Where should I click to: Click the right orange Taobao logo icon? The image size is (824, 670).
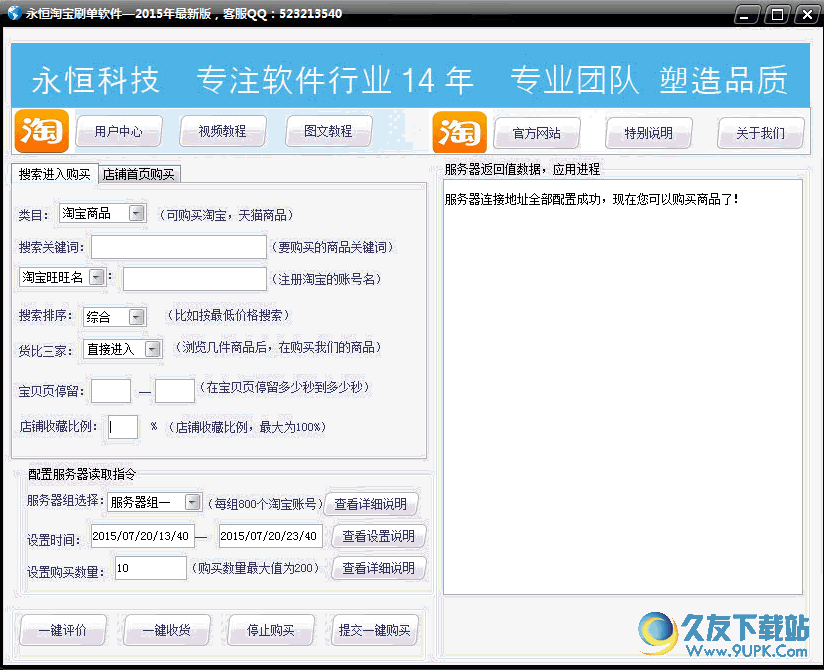tap(459, 132)
